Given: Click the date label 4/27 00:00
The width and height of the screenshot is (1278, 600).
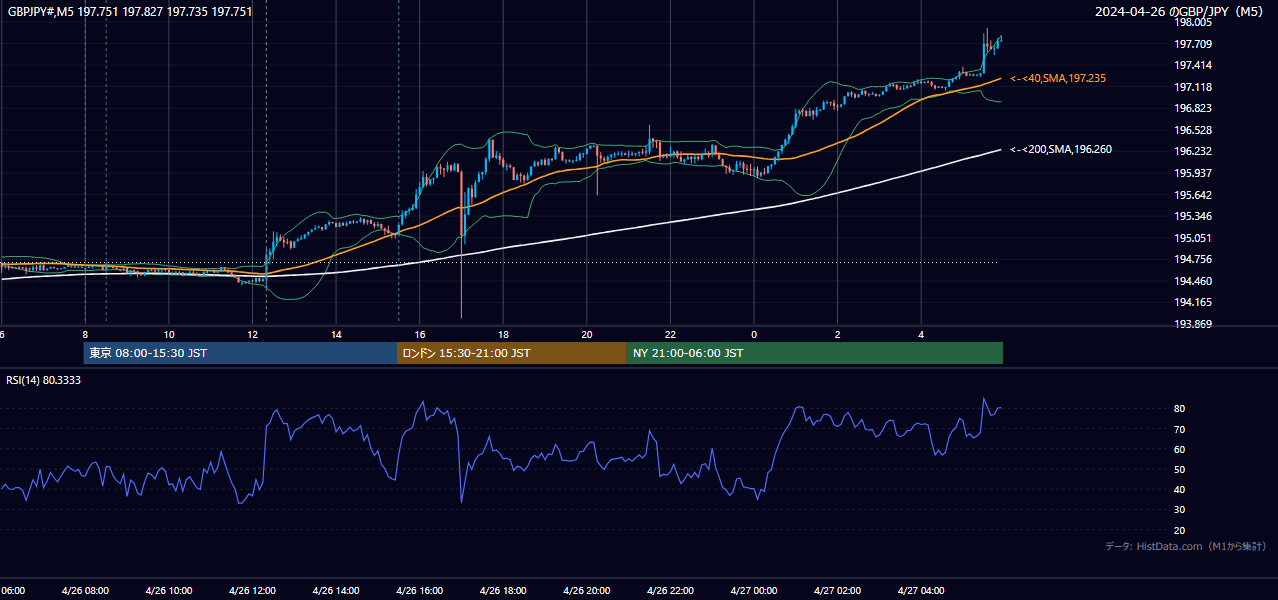Looking at the screenshot, I should tap(754, 591).
